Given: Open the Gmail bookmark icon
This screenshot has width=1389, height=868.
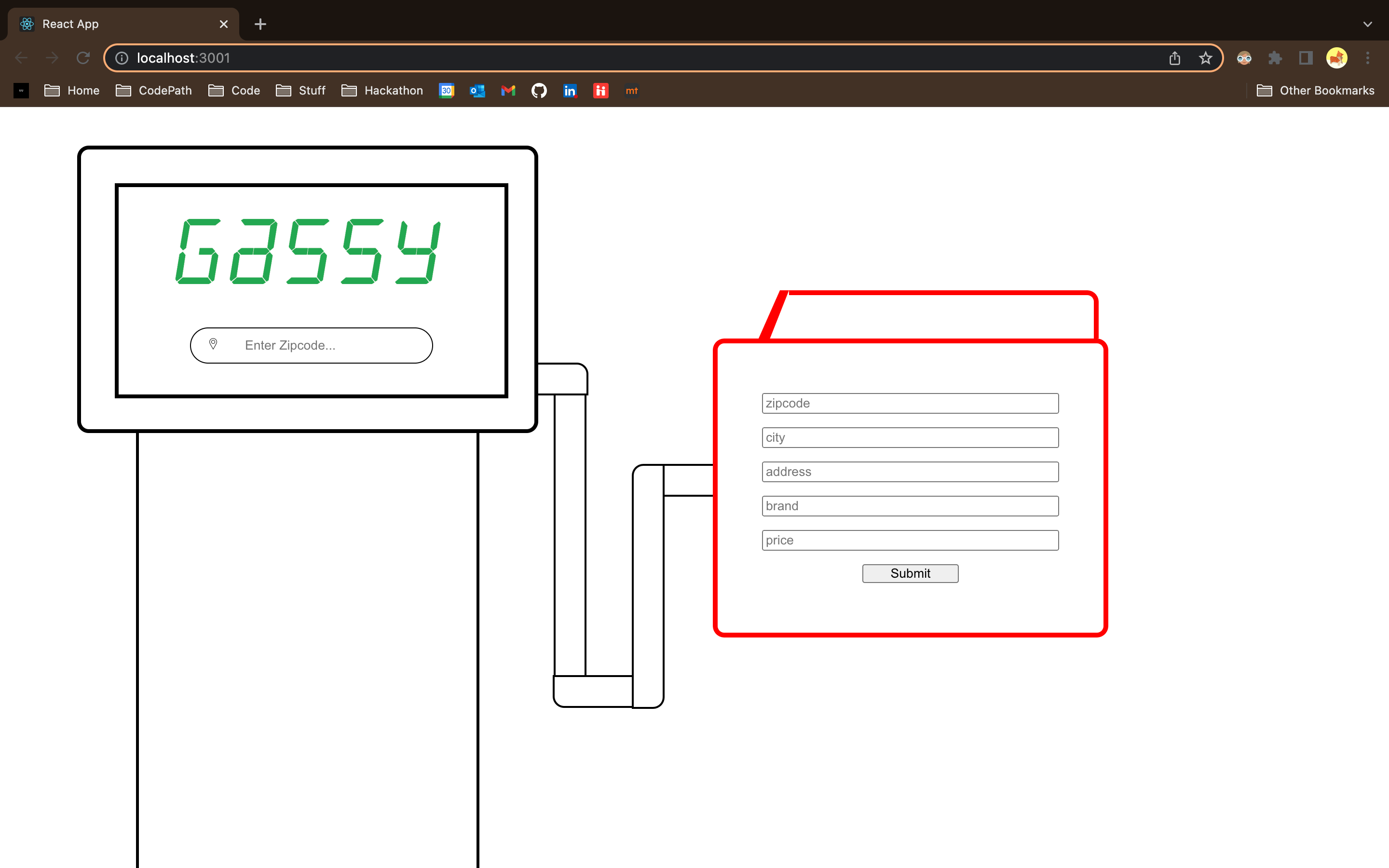Looking at the screenshot, I should (x=508, y=91).
